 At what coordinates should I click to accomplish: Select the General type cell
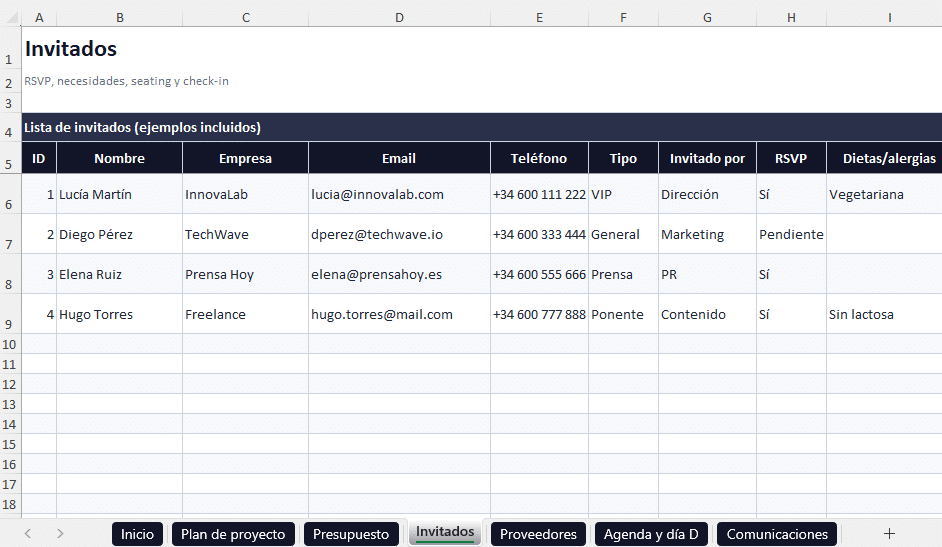tap(624, 234)
